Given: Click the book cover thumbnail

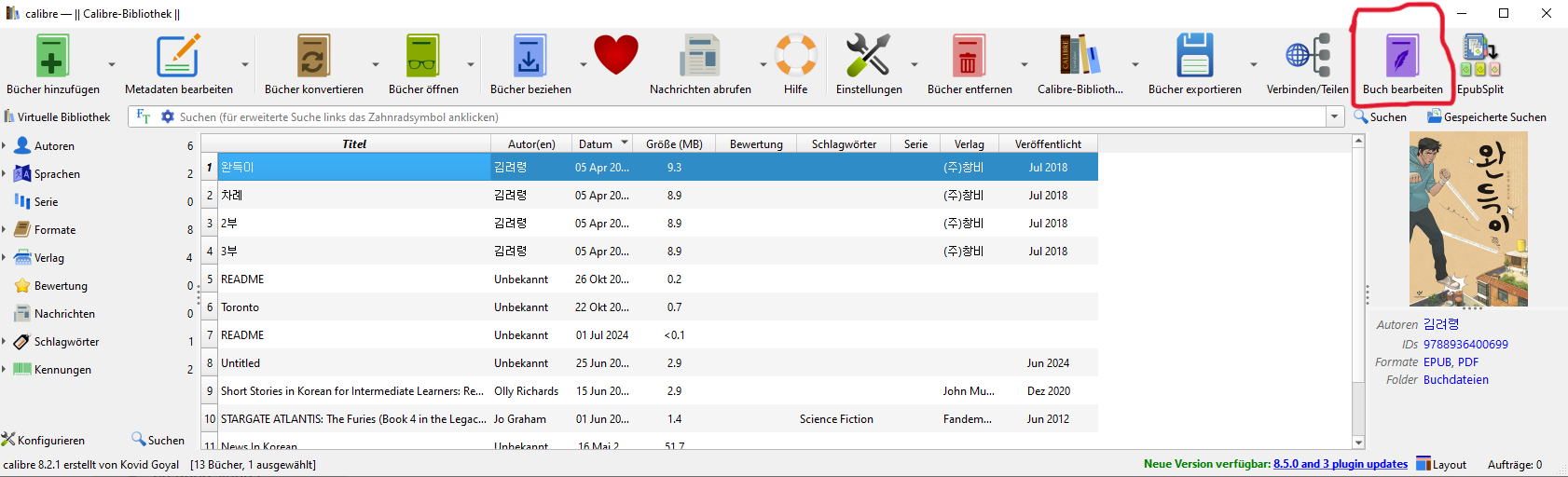Looking at the screenshot, I should point(1467,219).
